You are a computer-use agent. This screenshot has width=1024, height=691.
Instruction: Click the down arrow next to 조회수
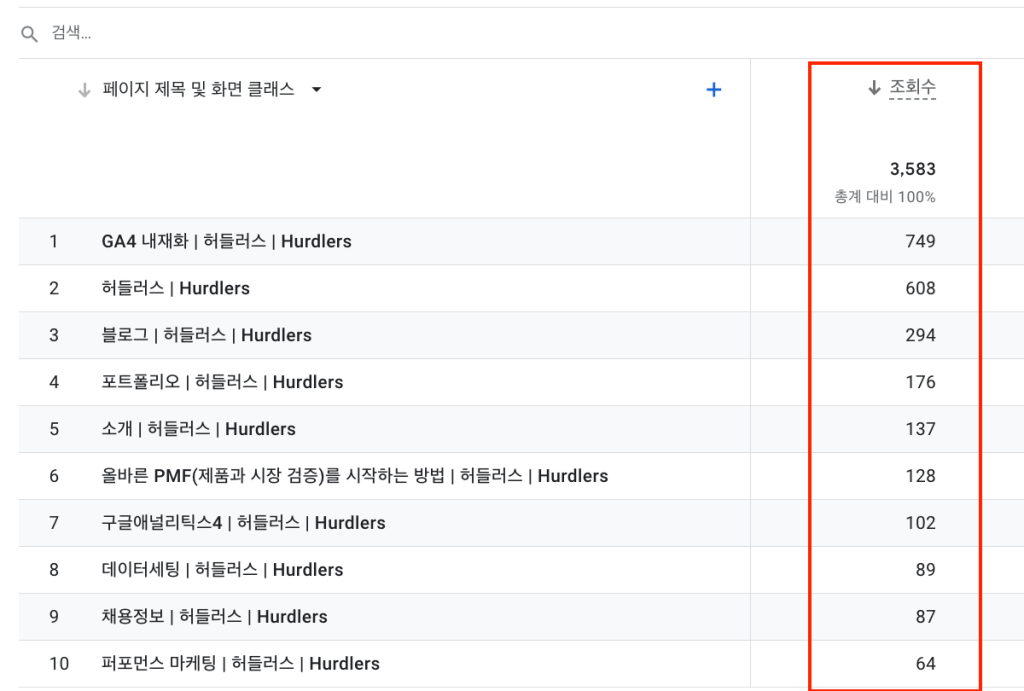[874, 88]
